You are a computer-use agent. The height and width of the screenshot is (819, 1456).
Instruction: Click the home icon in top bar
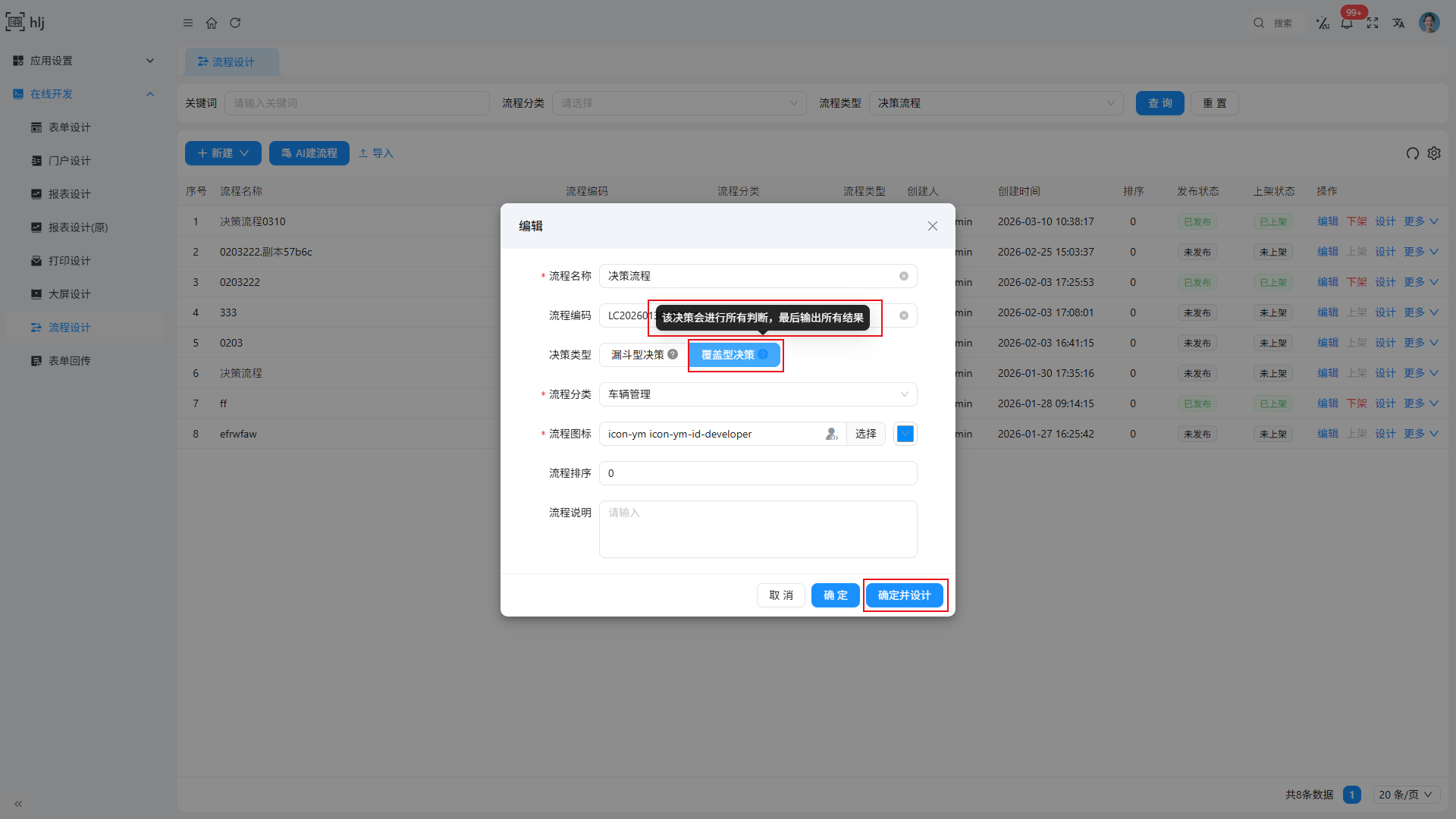point(212,23)
